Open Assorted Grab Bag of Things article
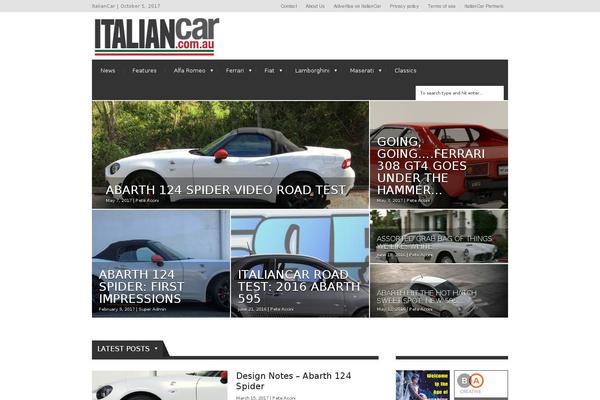The image size is (600, 400). pyautogui.click(x=434, y=242)
